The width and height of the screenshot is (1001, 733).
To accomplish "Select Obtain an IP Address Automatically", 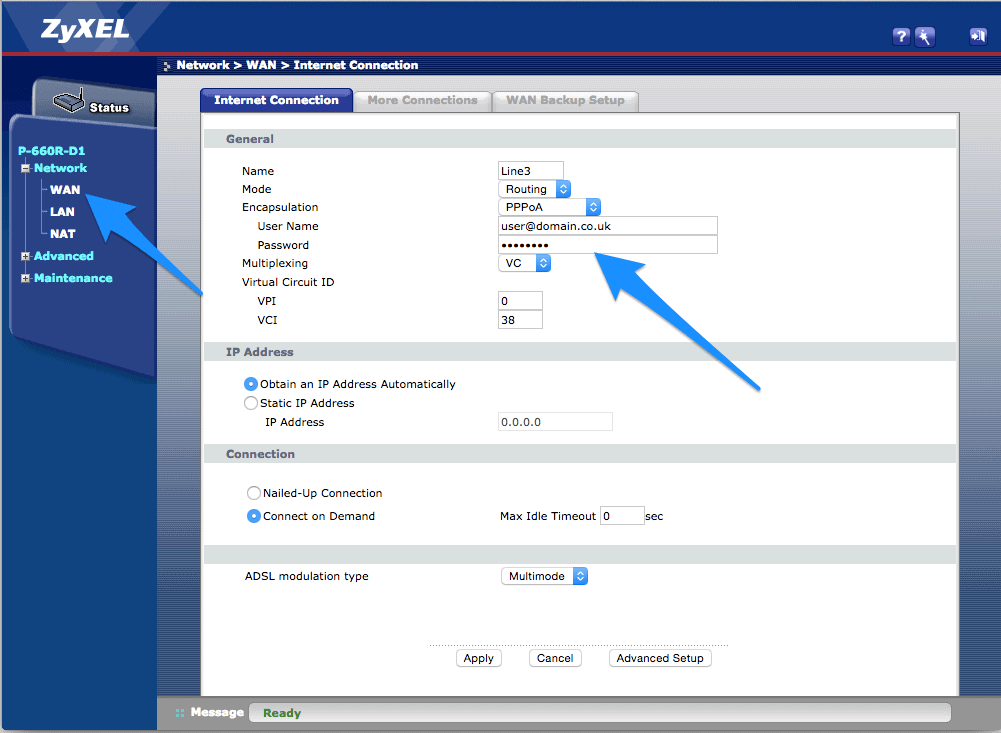I will pos(251,384).
